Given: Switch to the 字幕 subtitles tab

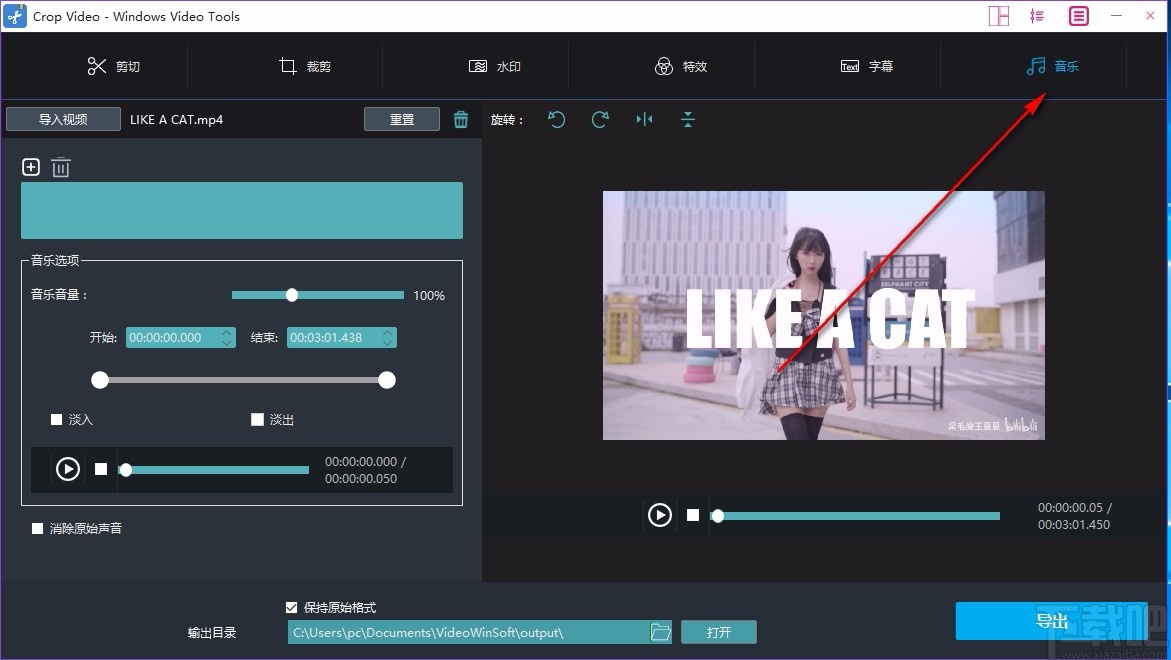Looking at the screenshot, I should (x=869, y=66).
